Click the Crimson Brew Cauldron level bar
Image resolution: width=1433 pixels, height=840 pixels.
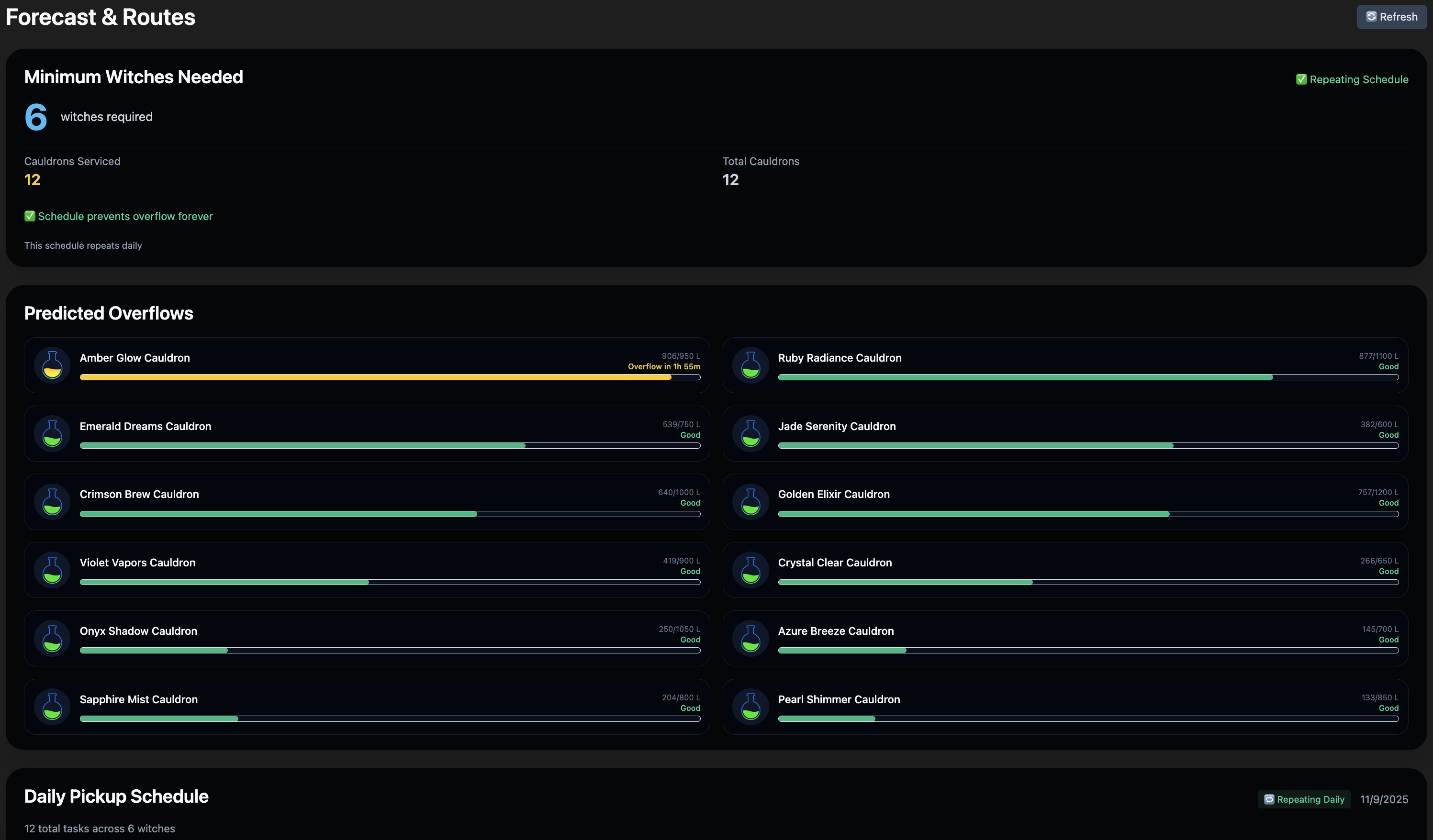[390, 514]
